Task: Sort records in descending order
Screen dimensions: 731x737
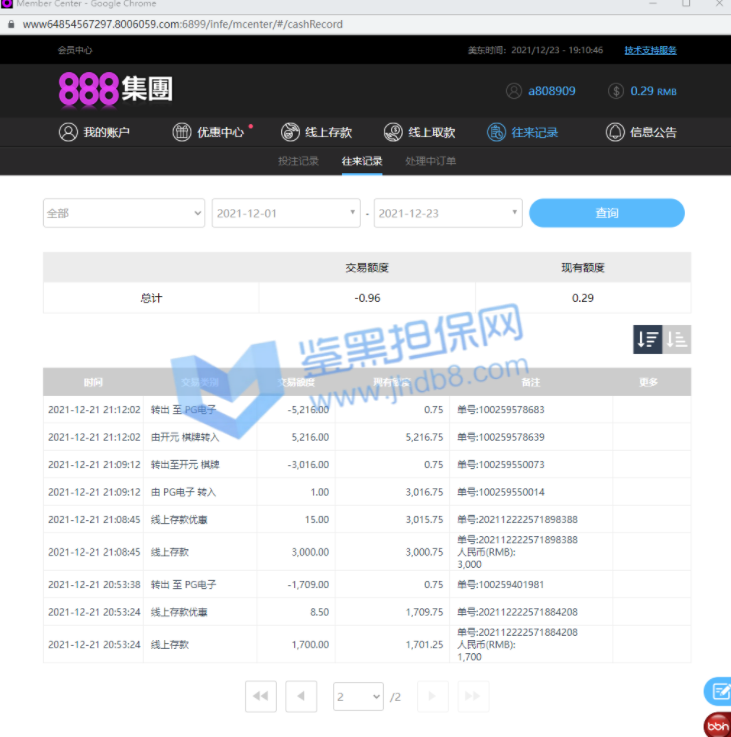Action: tap(647, 339)
